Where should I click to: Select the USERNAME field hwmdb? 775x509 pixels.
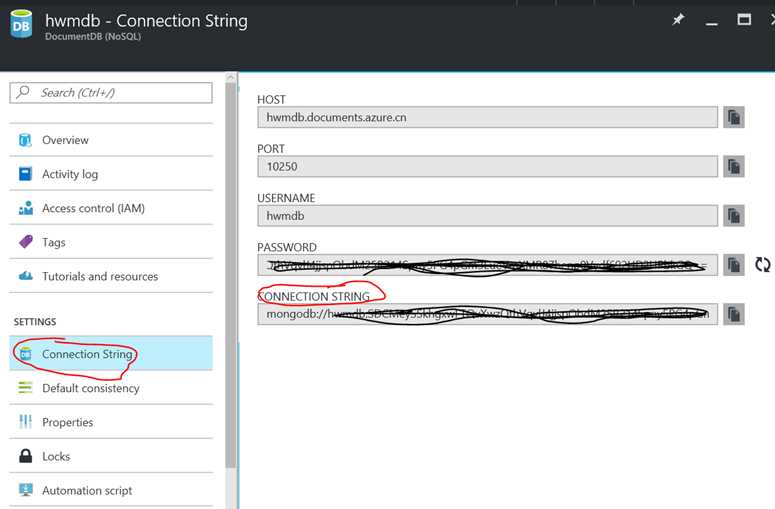click(487, 216)
